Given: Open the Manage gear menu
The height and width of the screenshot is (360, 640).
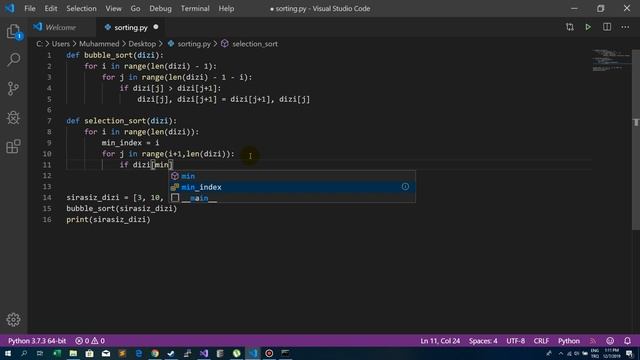Looking at the screenshot, I should pos(13,320).
